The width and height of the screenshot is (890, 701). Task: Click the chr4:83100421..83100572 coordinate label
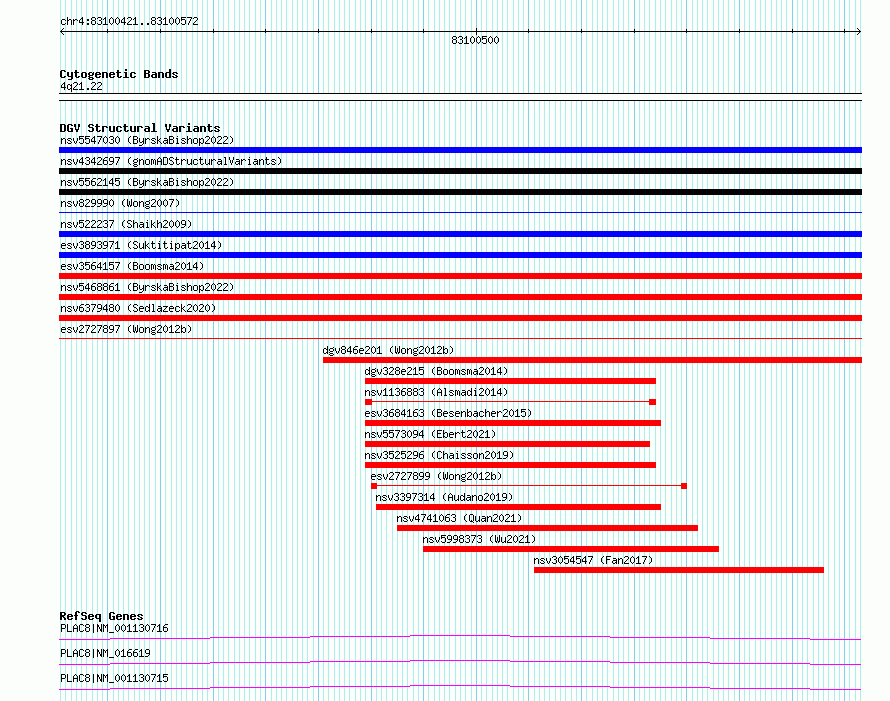point(129,22)
